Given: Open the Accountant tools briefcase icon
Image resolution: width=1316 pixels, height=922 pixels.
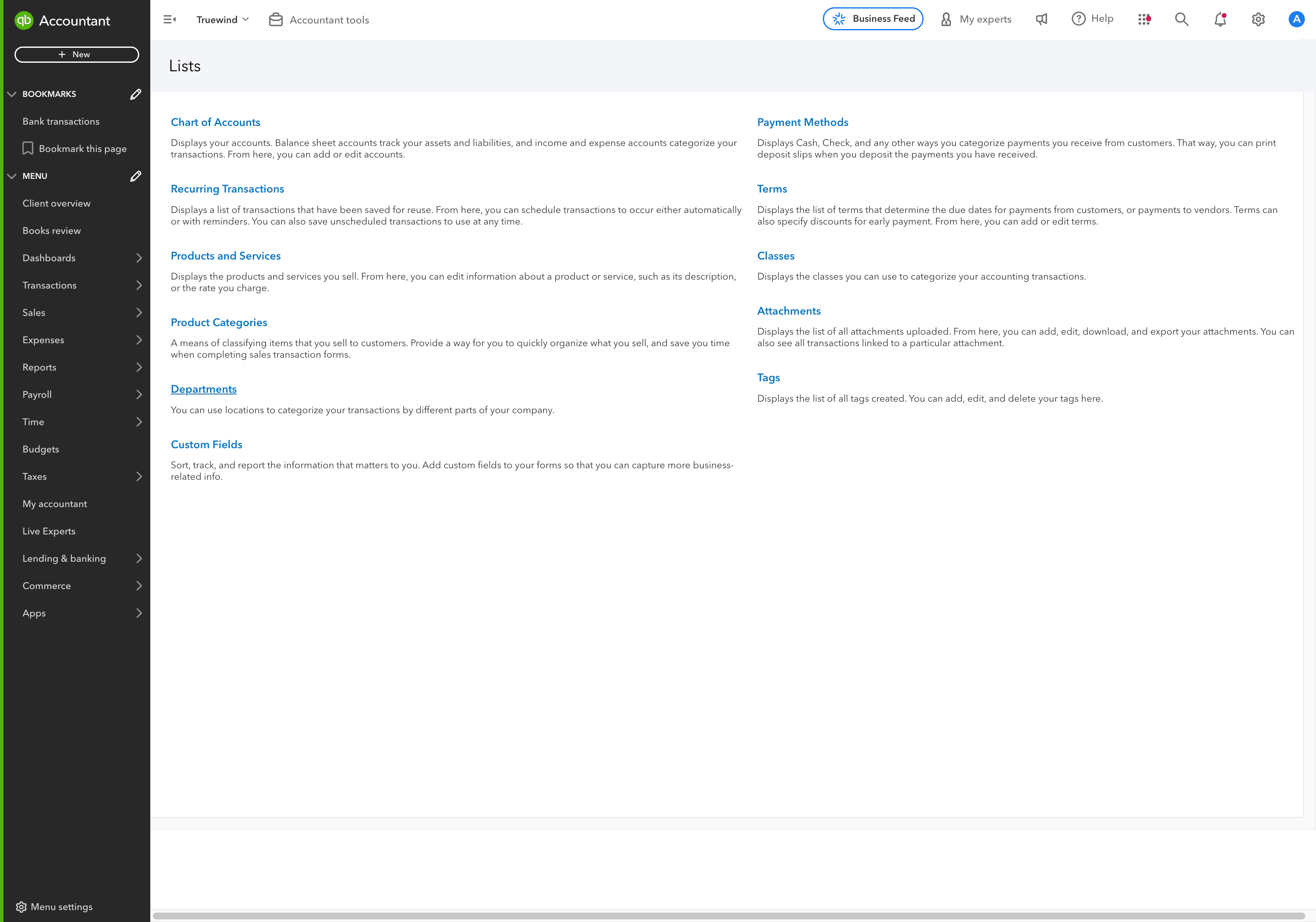Looking at the screenshot, I should tap(276, 19).
